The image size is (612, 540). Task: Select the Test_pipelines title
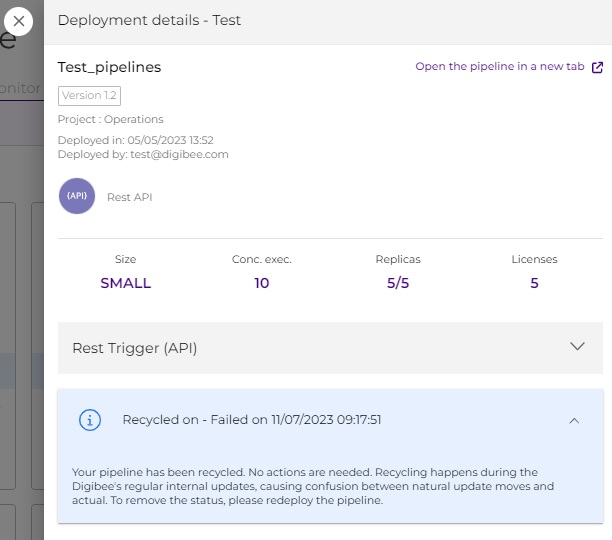(x=109, y=67)
